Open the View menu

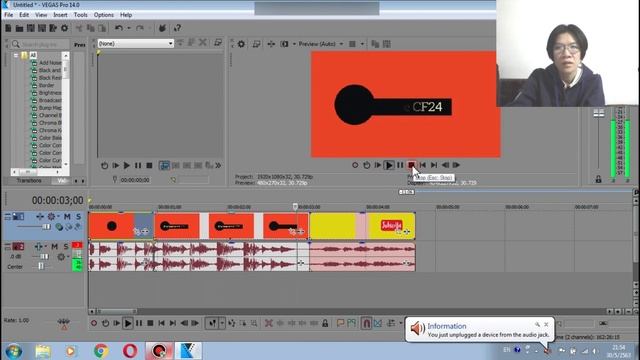(41, 15)
